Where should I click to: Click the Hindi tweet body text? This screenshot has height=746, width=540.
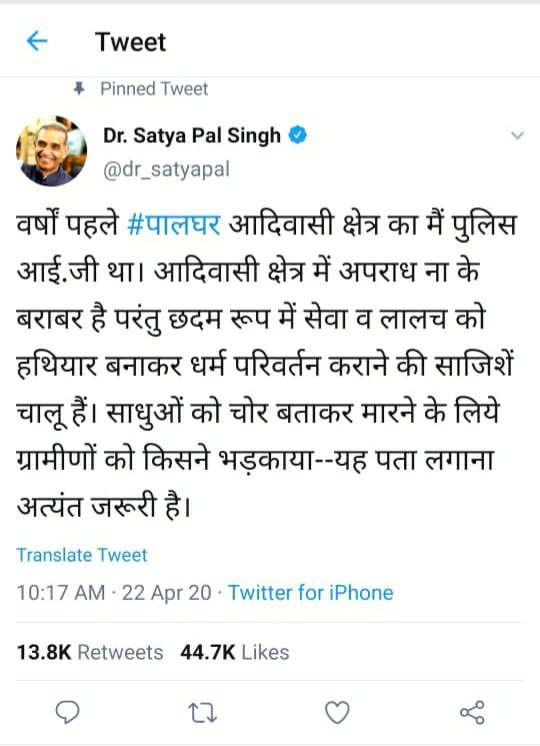point(266,365)
